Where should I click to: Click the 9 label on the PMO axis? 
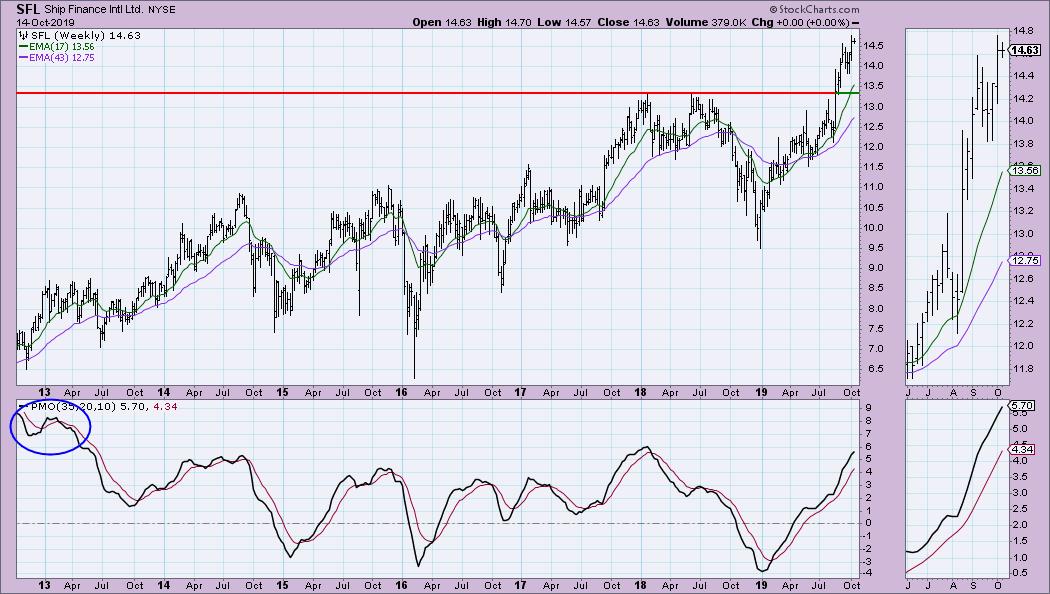[868, 407]
